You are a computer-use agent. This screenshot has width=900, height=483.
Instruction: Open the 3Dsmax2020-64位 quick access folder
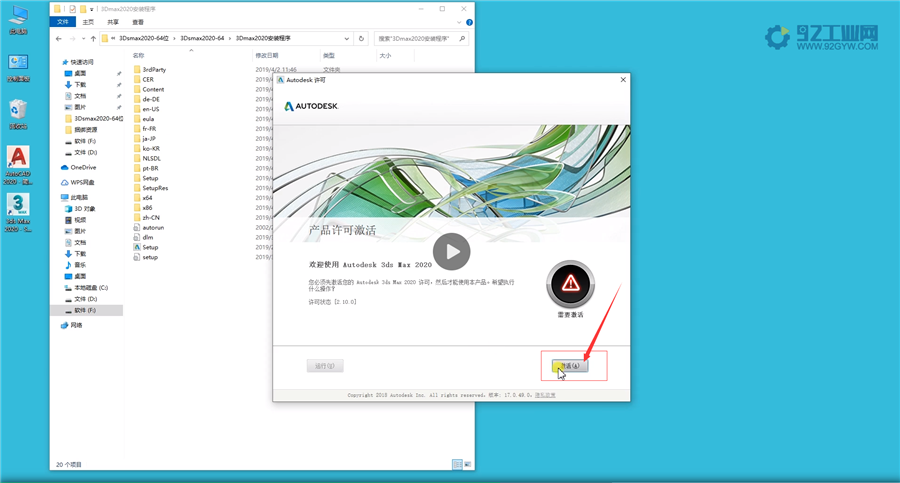coord(93,118)
